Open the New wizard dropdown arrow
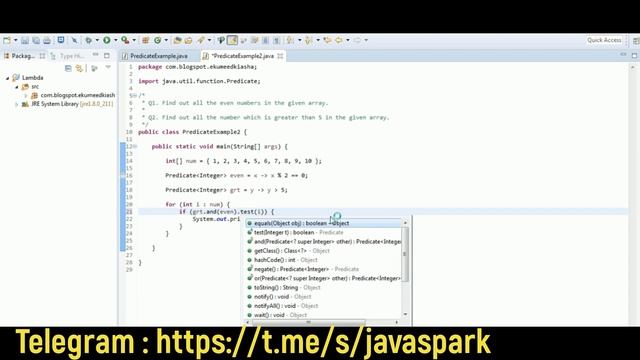 16,40
